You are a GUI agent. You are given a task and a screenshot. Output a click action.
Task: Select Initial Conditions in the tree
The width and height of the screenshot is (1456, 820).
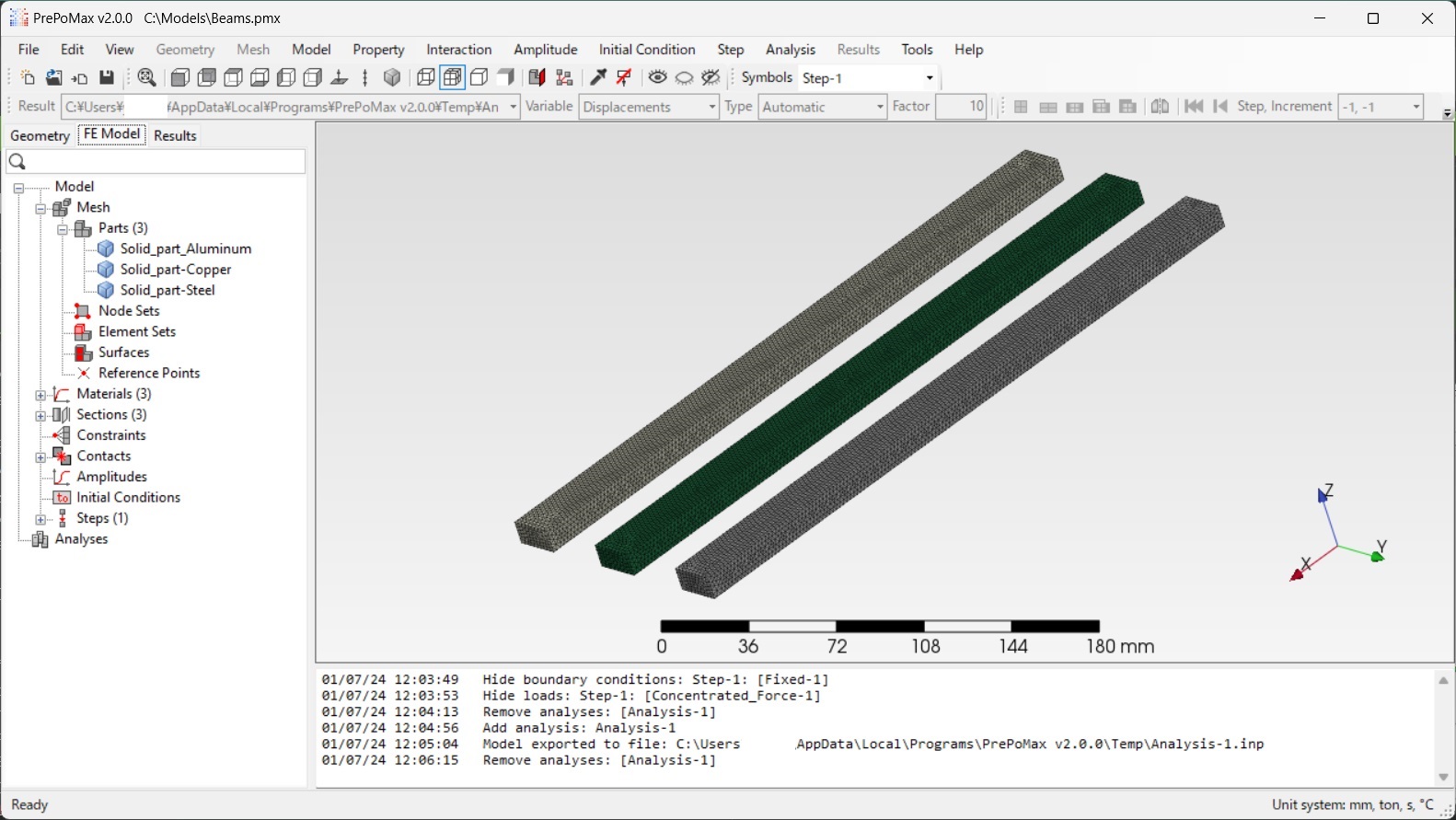point(128,498)
